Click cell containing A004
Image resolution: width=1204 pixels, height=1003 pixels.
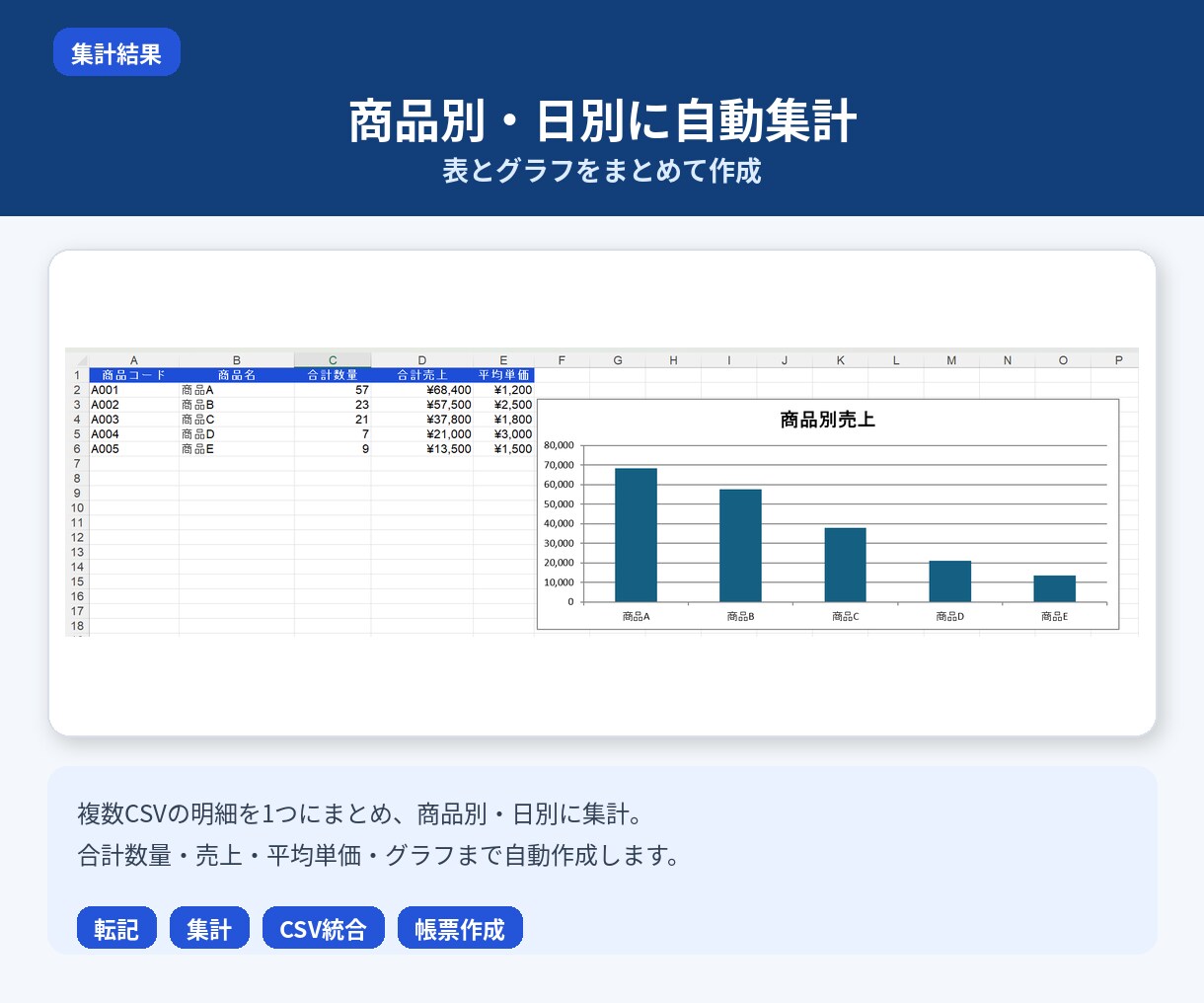(134, 434)
